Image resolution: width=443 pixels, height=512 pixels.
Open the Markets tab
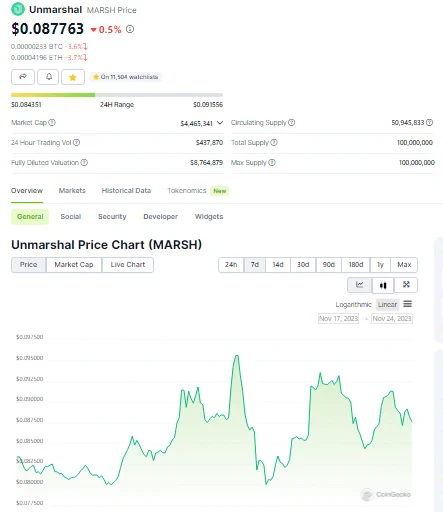click(x=72, y=191)
